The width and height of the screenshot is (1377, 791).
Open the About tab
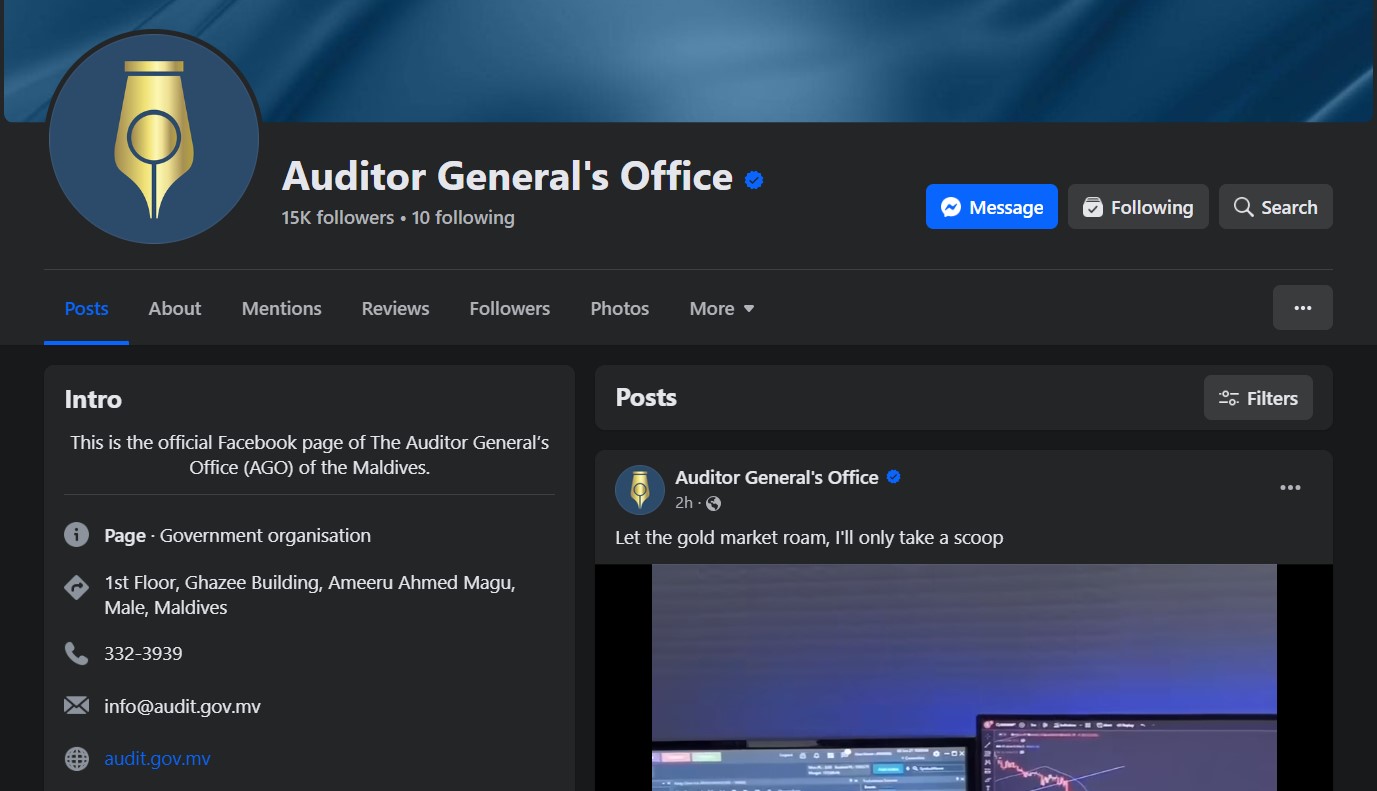point(175,309)
